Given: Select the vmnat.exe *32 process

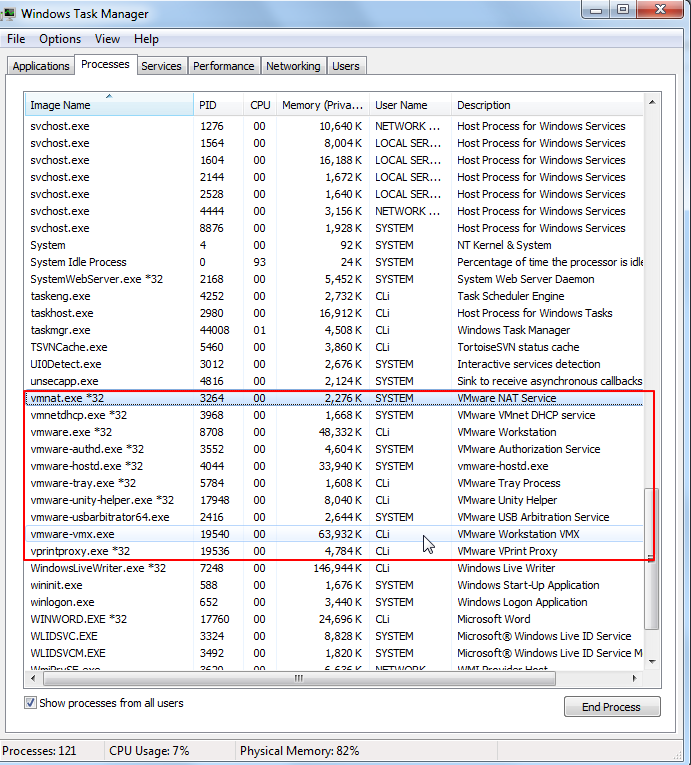Looking at the screenshot, I should click(x=334, y=398).
